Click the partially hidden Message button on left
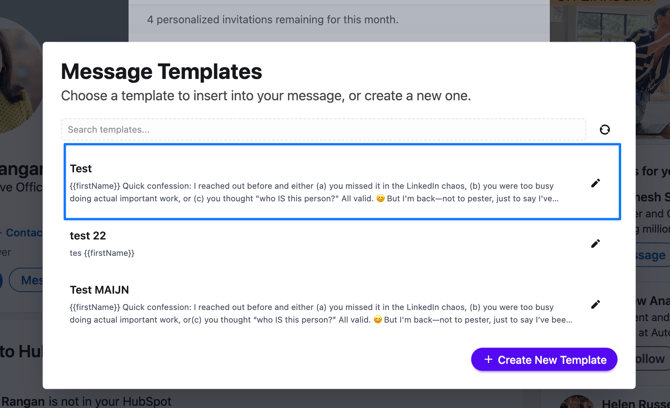This screenshot has width=670, height=408. coord(30,280)
